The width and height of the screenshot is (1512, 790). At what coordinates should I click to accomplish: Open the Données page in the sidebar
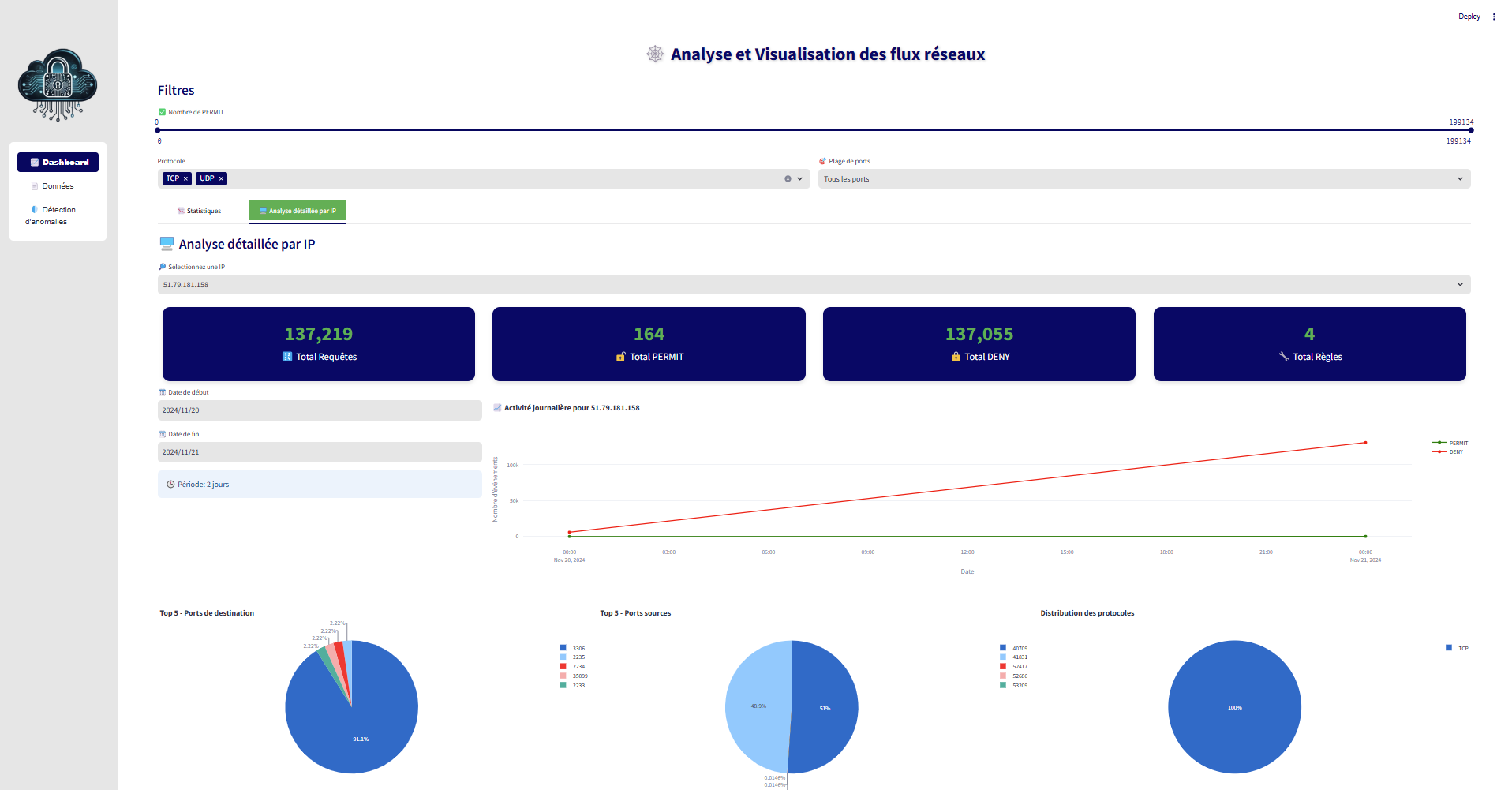[x=58, y=186]
